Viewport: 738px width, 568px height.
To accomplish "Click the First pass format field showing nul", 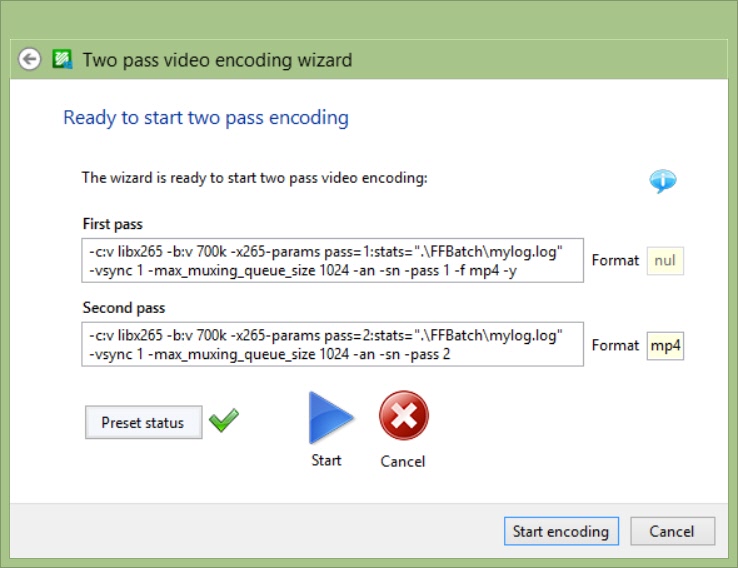I will pyautogui.click(x=665, y=261).
